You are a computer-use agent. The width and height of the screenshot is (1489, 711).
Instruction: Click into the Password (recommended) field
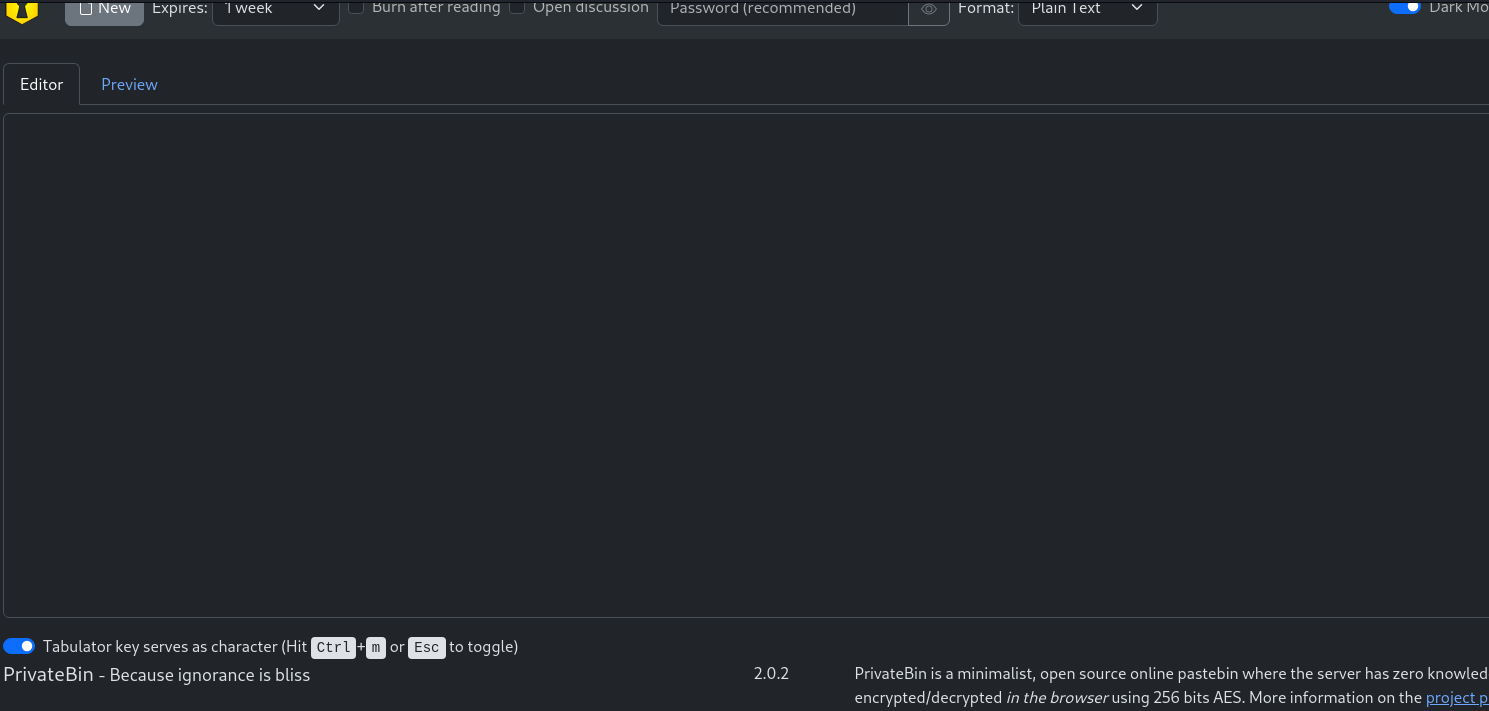tap(782, 10)
